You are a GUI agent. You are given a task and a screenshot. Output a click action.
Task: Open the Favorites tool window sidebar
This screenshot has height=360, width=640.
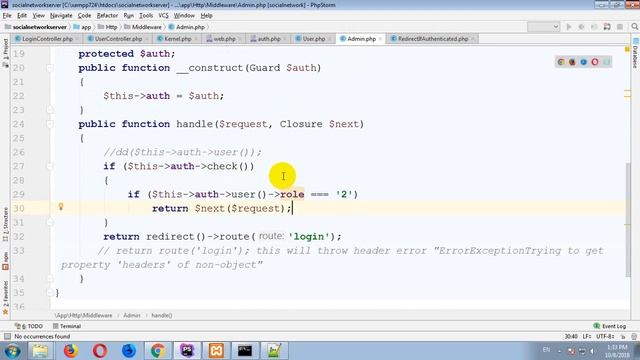click(x=5, y=298)
